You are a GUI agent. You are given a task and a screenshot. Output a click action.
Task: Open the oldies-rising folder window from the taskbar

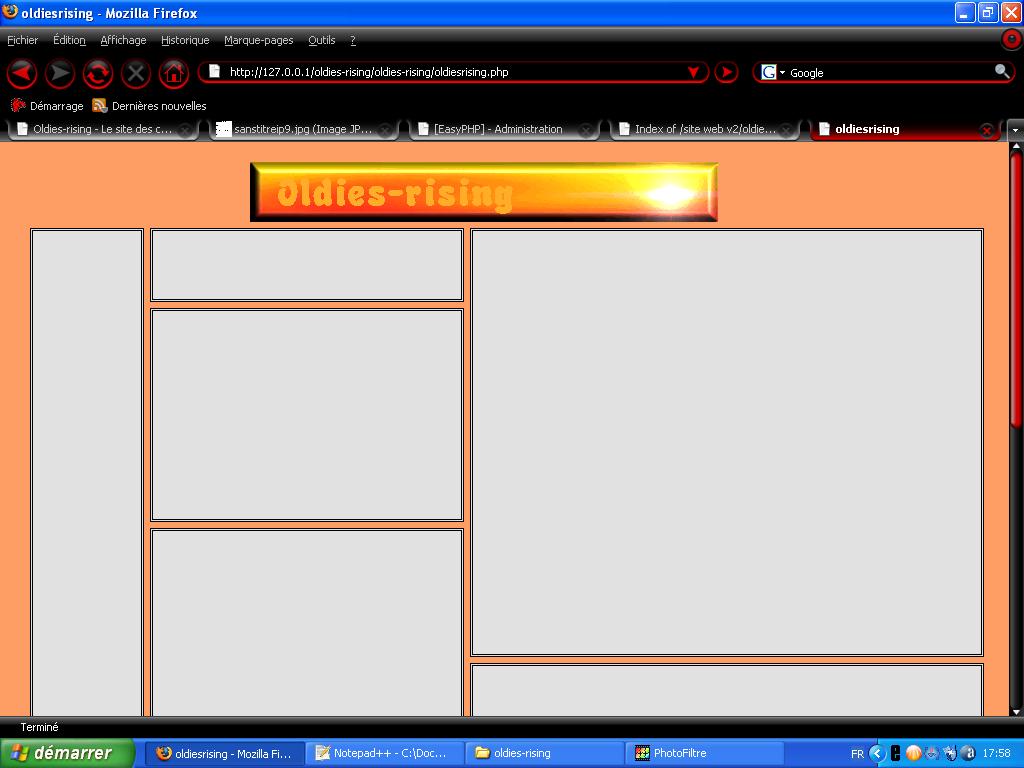coord(546,753)
